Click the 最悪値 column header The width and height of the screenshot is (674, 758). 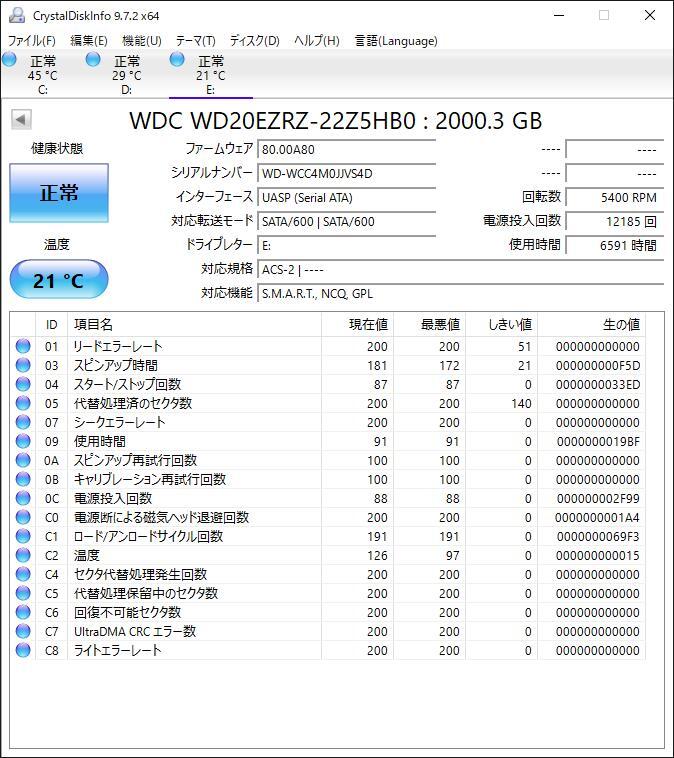click(x=429, y=324)
